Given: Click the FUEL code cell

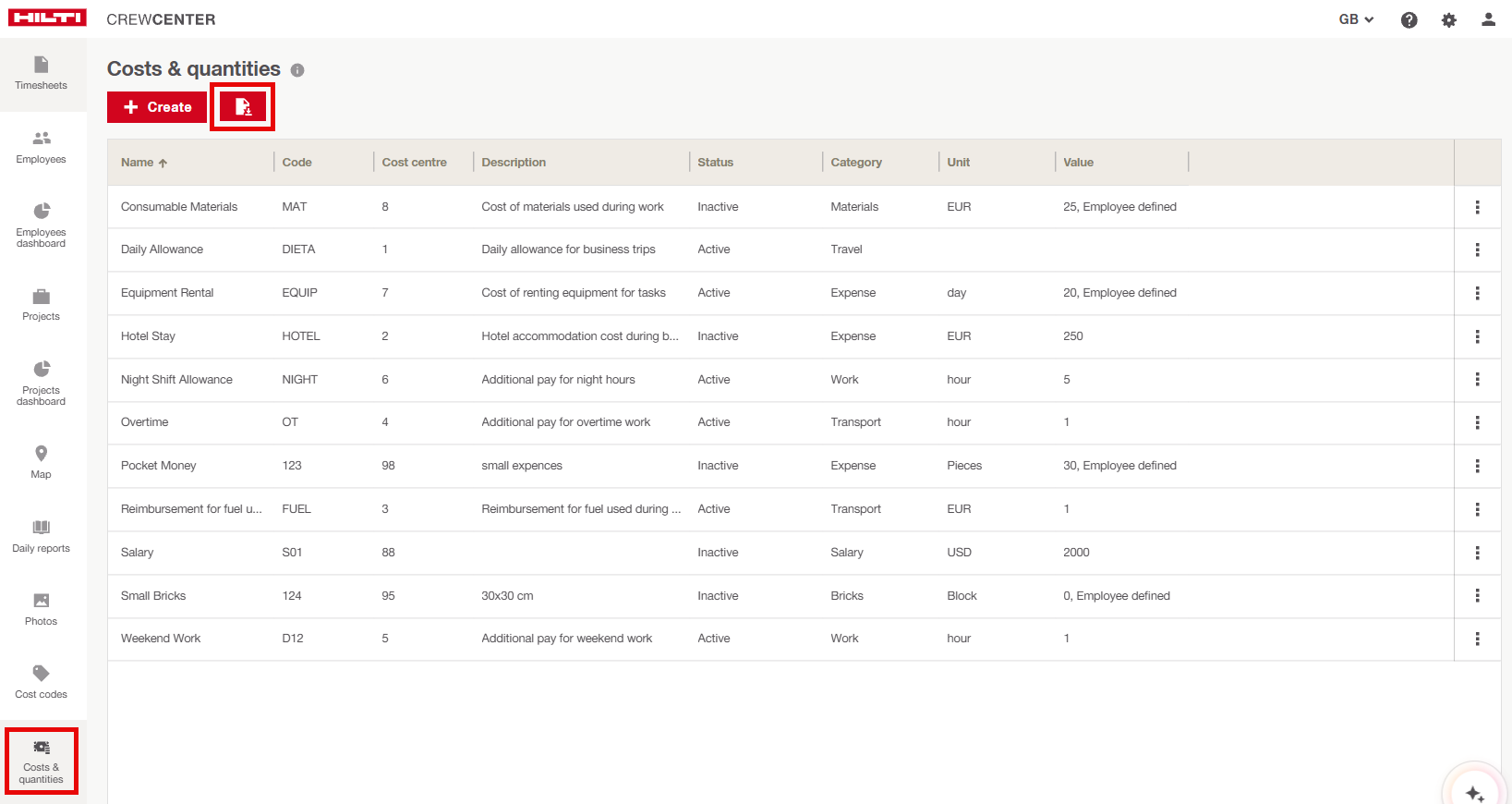Looking at the screenshot, I should click(296, 509).
